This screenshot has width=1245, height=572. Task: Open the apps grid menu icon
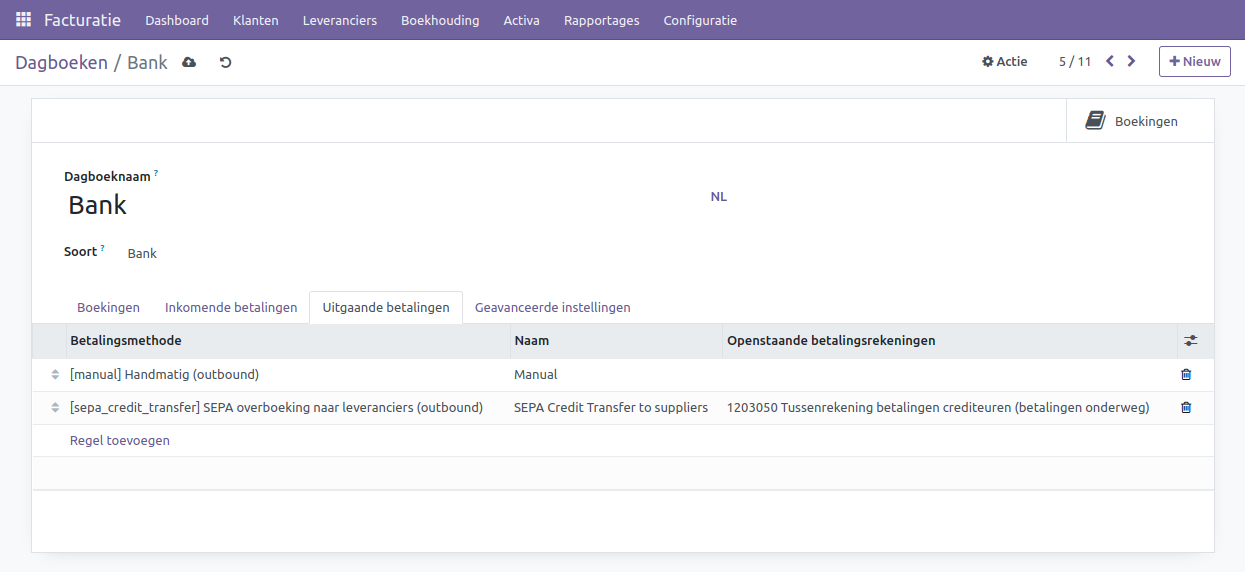(x=23, y=20)
